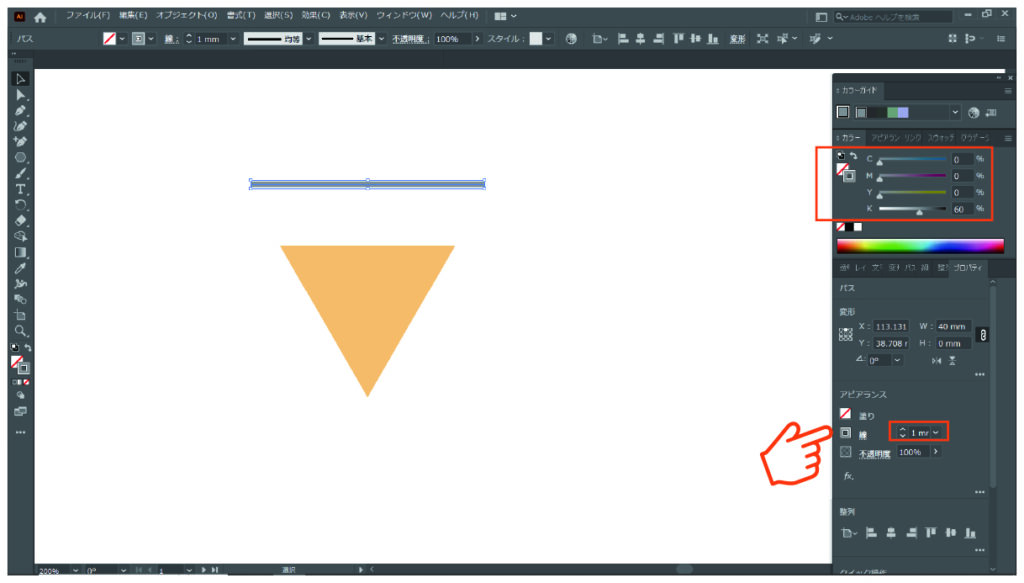Open graphic style dropdown
The image size is (1024, 583).
click(x=548, y=39)
